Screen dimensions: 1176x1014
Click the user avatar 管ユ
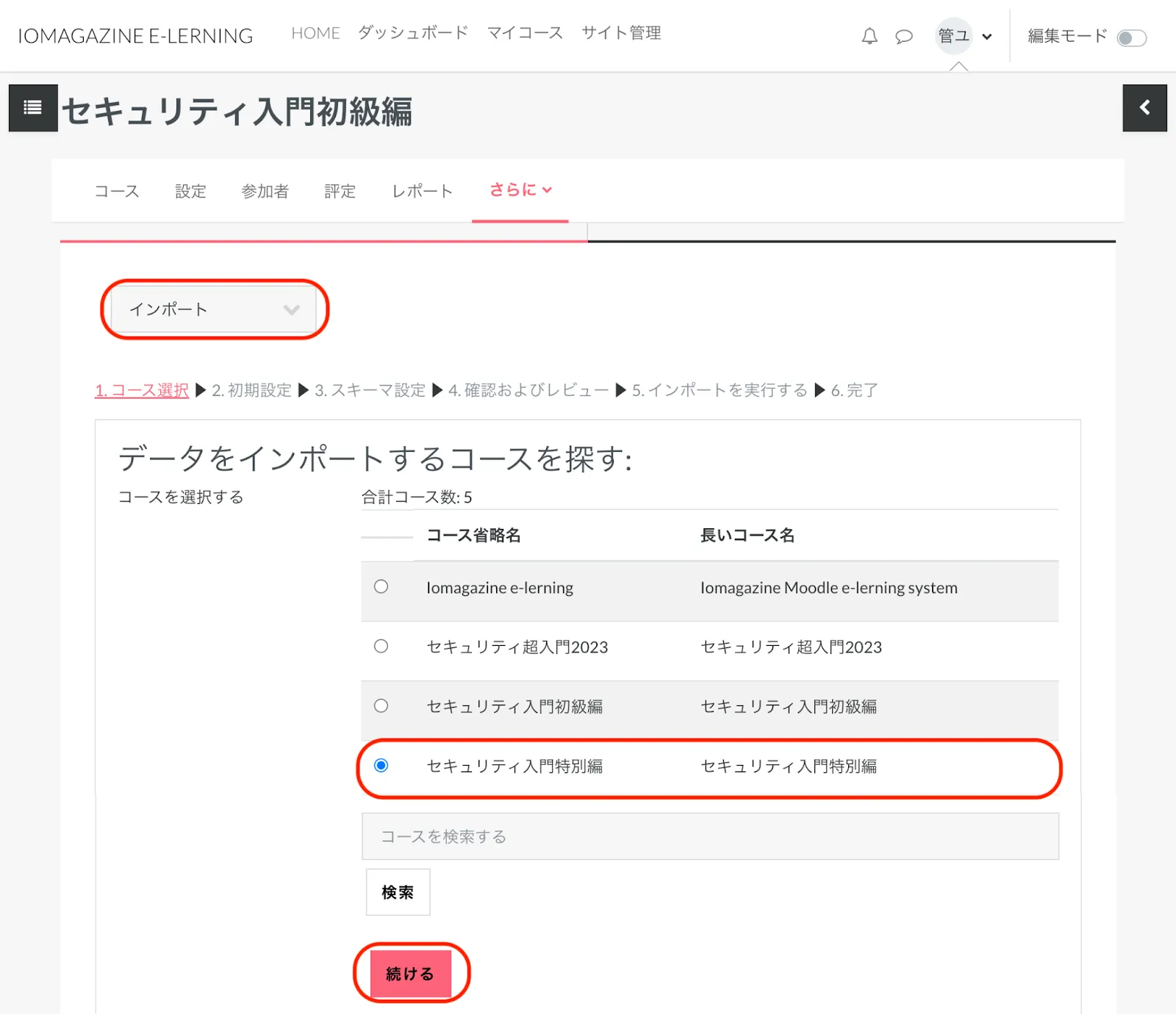(x=953, y=36)
